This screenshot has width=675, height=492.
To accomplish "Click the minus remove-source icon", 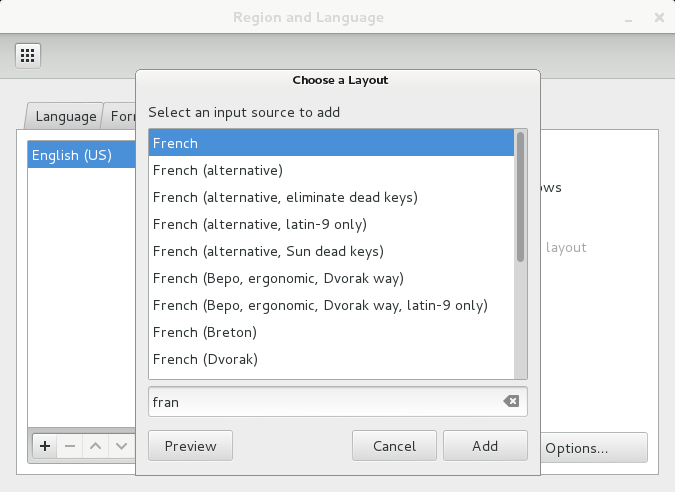I will pyautogui.click(x=70, y=446).
